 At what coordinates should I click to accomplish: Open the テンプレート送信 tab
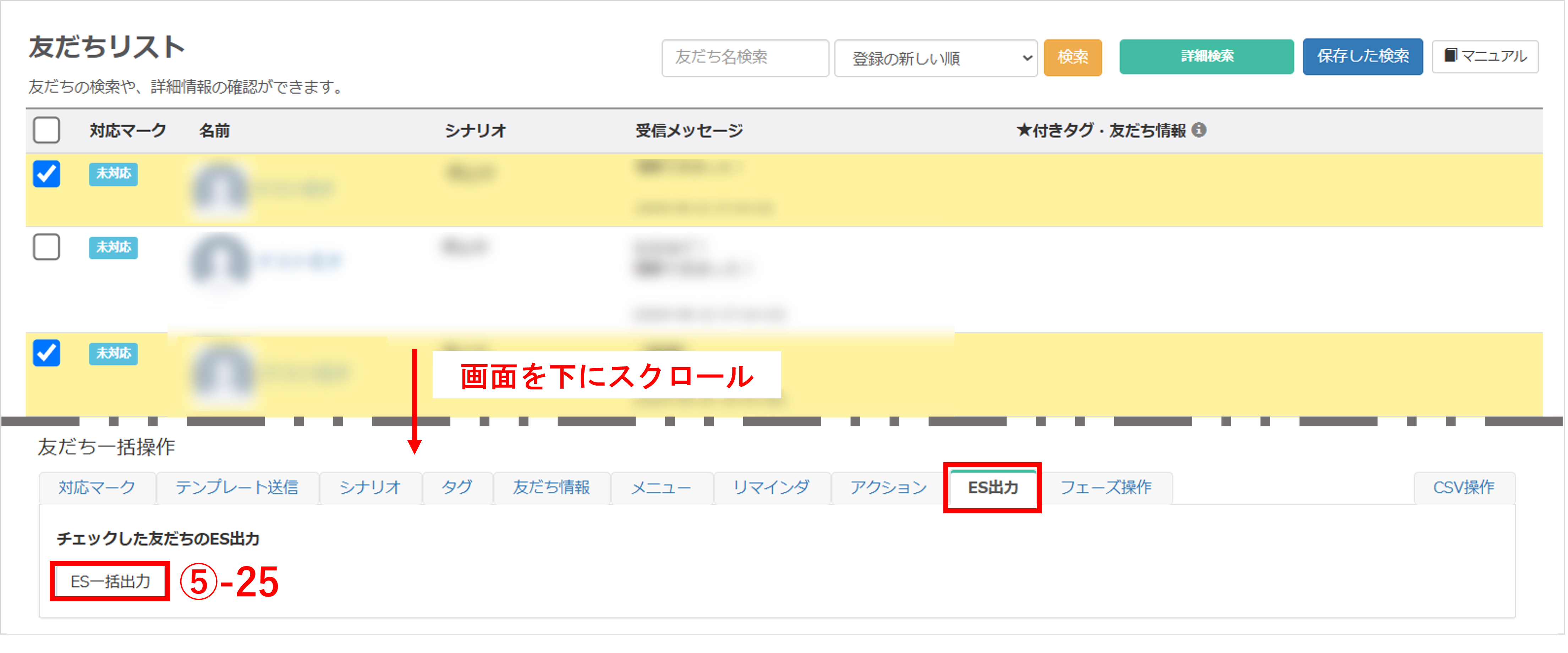click(237, 487)
